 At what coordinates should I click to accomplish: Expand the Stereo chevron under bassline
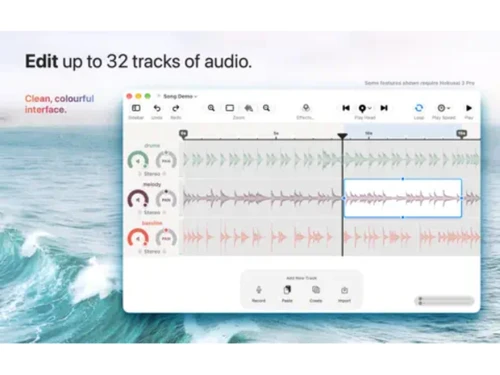point(140,251)
